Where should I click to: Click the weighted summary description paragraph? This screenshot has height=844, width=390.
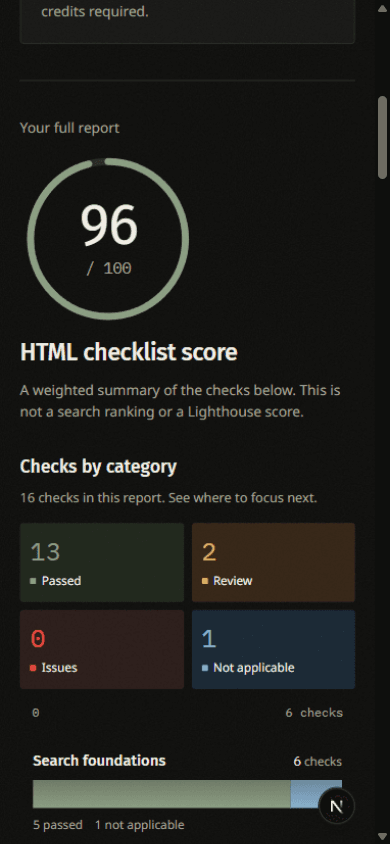coord(180,401)
